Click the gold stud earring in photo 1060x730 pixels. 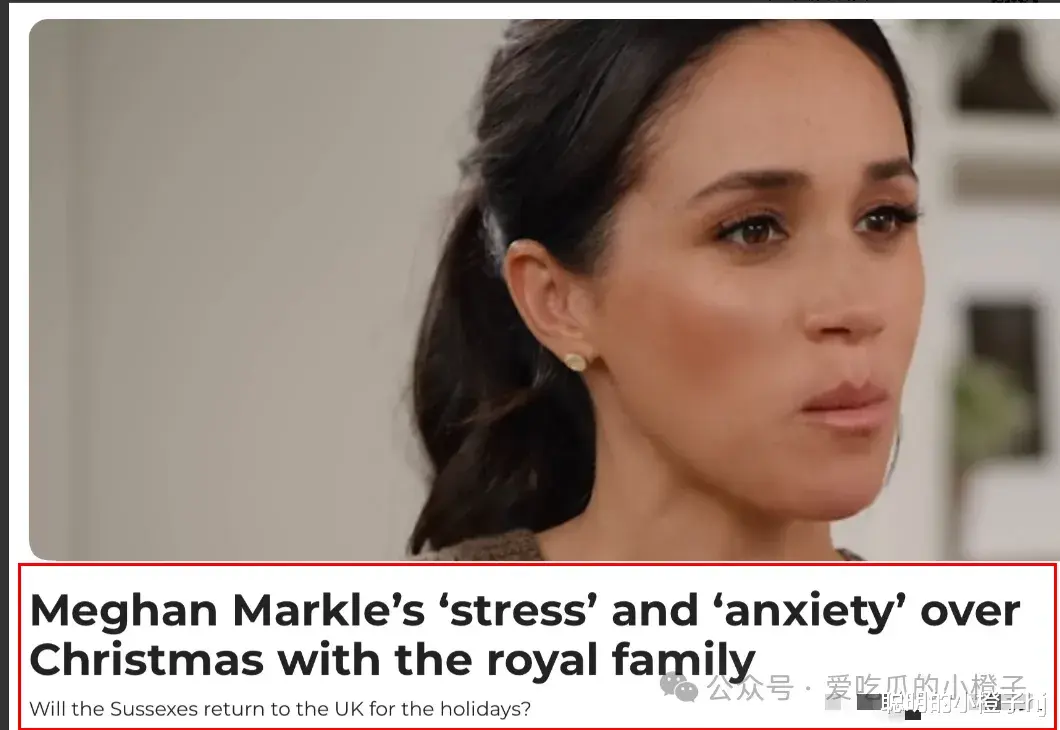(x=575, y=362)
